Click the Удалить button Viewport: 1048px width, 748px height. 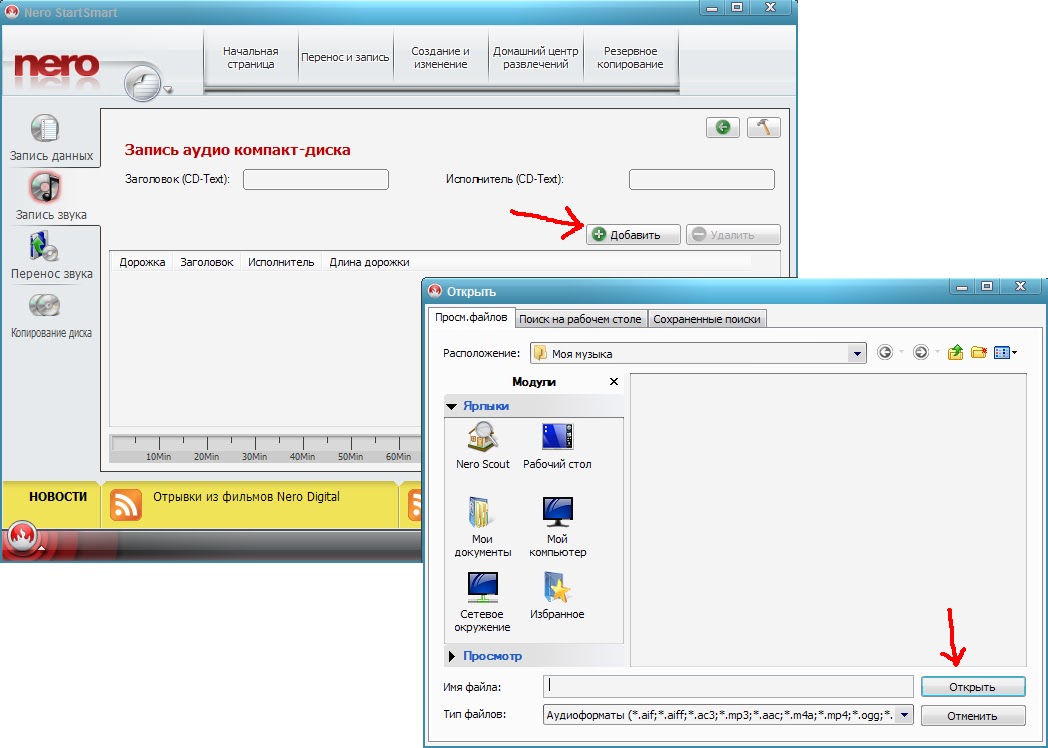(x=733, y=235)
